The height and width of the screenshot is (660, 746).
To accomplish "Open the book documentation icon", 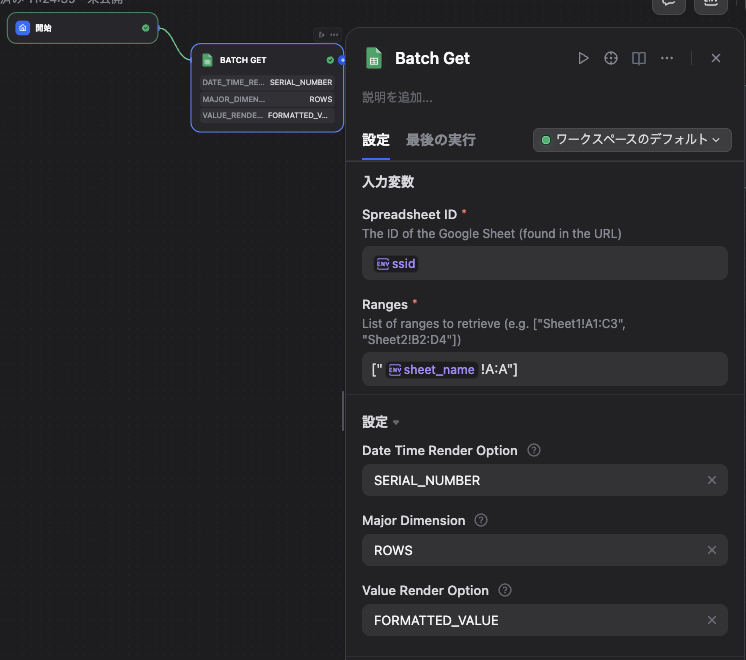I will 638,58.
